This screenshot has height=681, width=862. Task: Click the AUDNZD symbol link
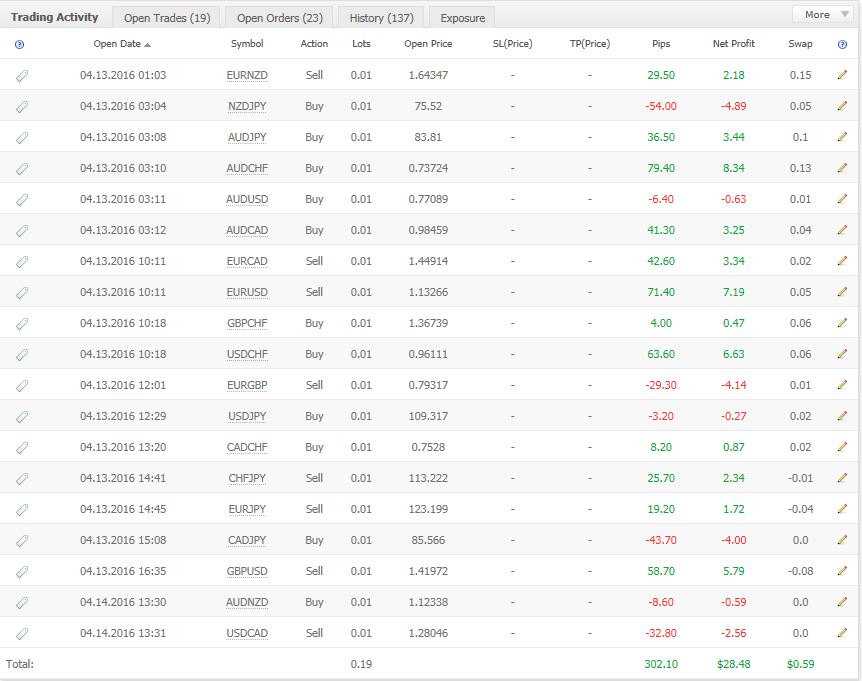[247, 602]
